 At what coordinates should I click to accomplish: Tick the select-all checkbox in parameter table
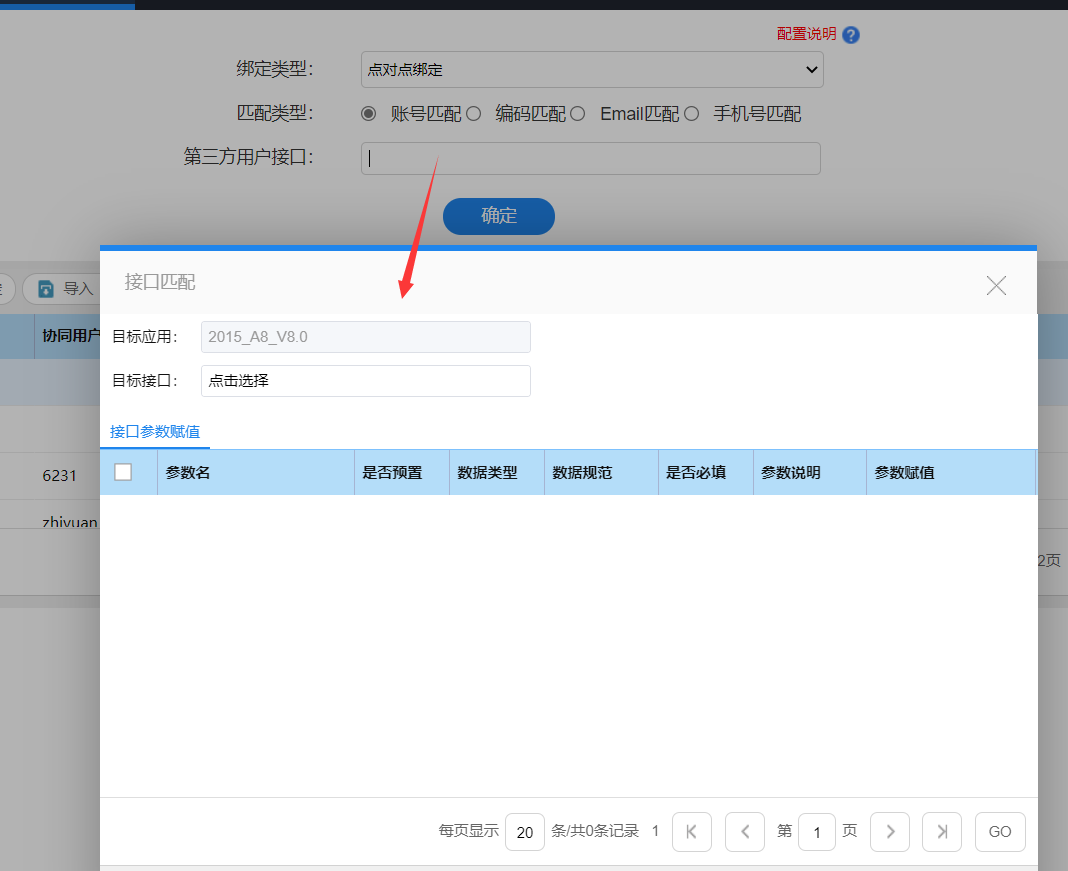[x=123, y=472]
